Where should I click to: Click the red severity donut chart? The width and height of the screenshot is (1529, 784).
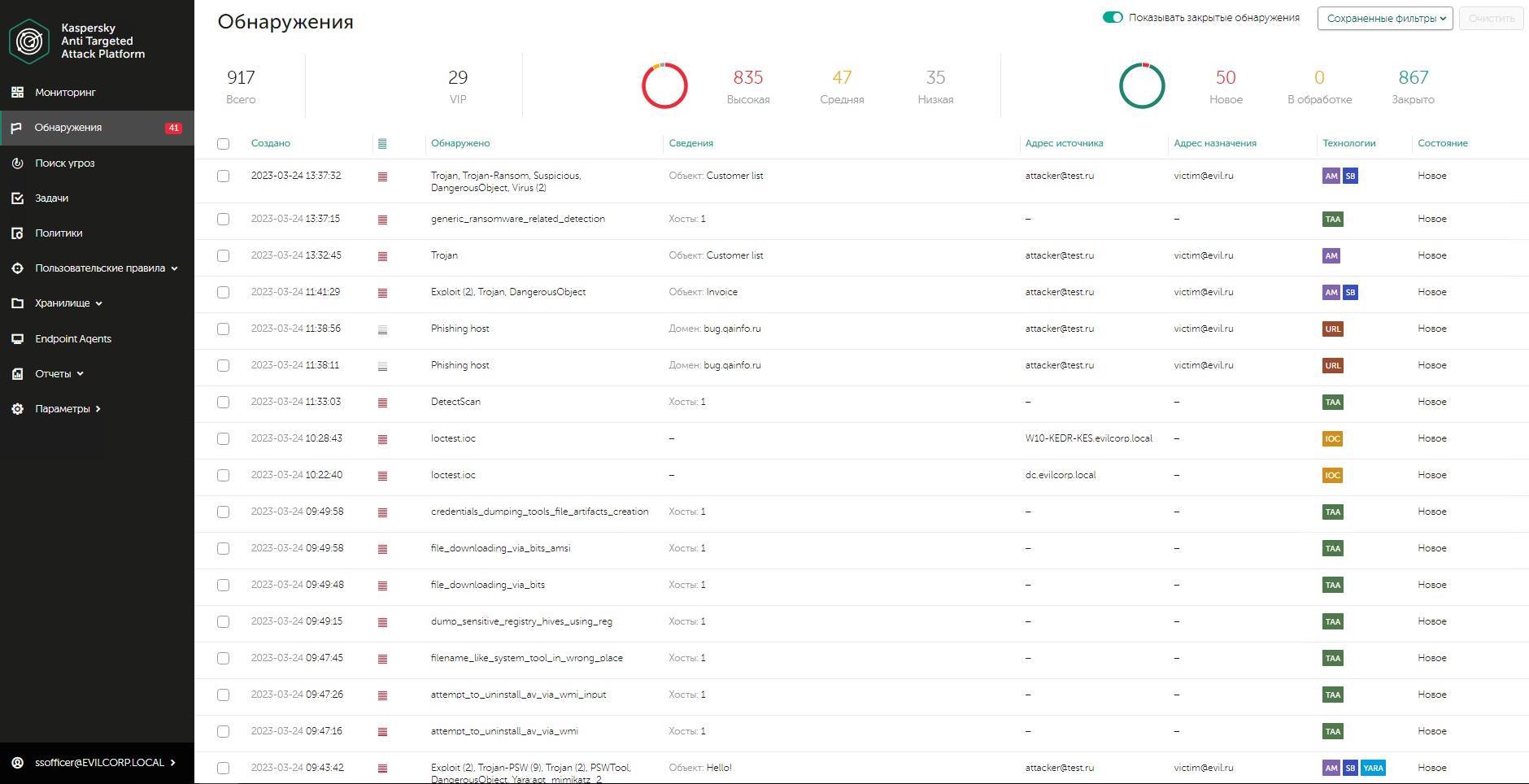click(664, 86)
